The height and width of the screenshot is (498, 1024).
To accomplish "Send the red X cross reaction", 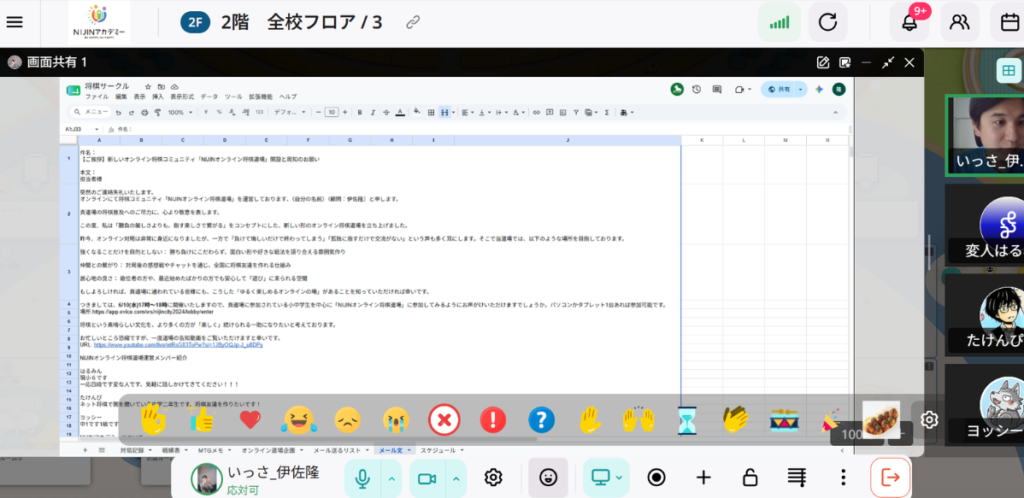I will point(444,420).
